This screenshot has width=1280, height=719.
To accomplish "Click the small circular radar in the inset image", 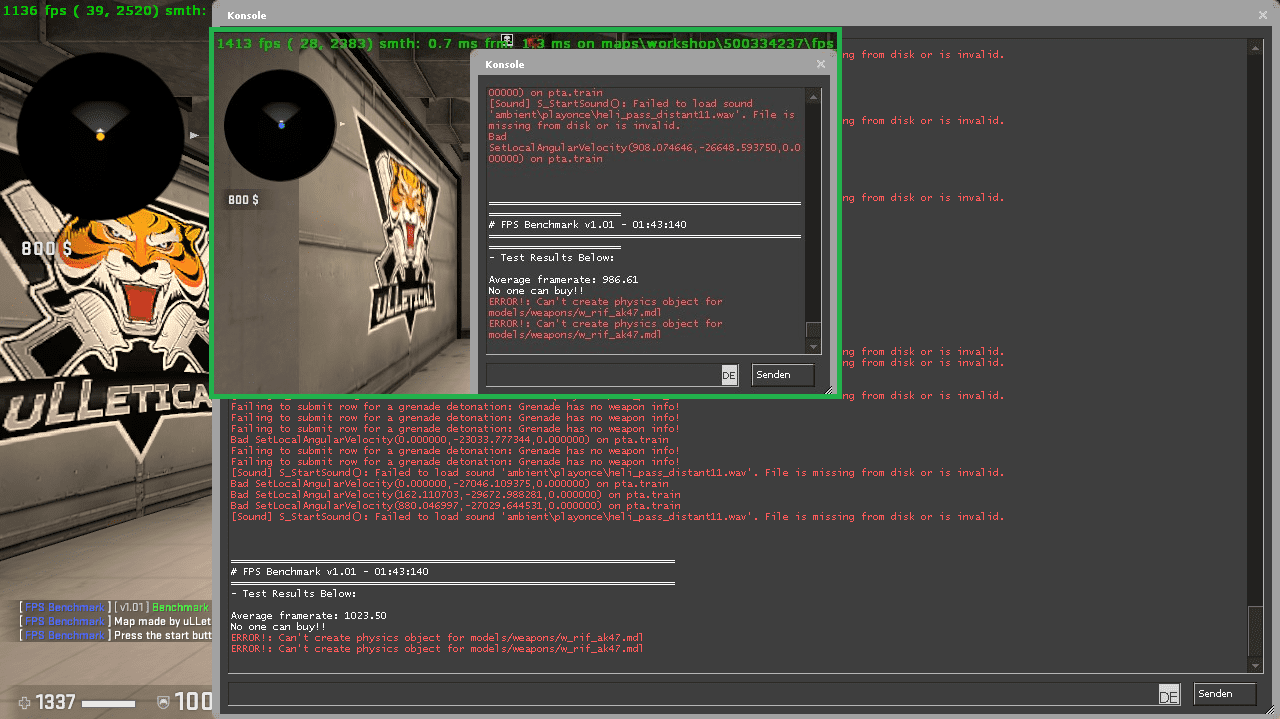I will pos(280,125).
